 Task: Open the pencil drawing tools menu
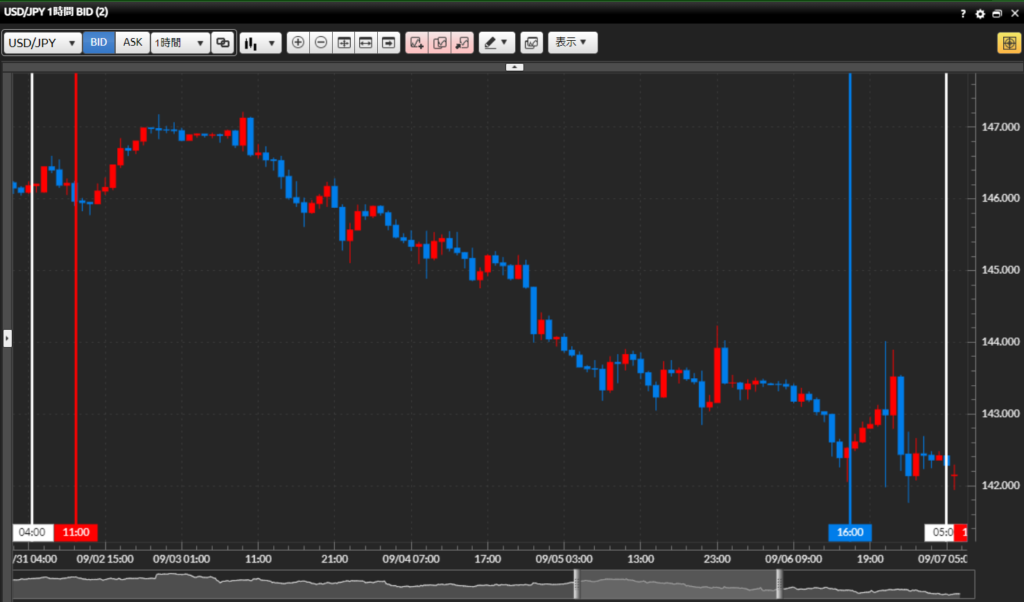(495, 43)
